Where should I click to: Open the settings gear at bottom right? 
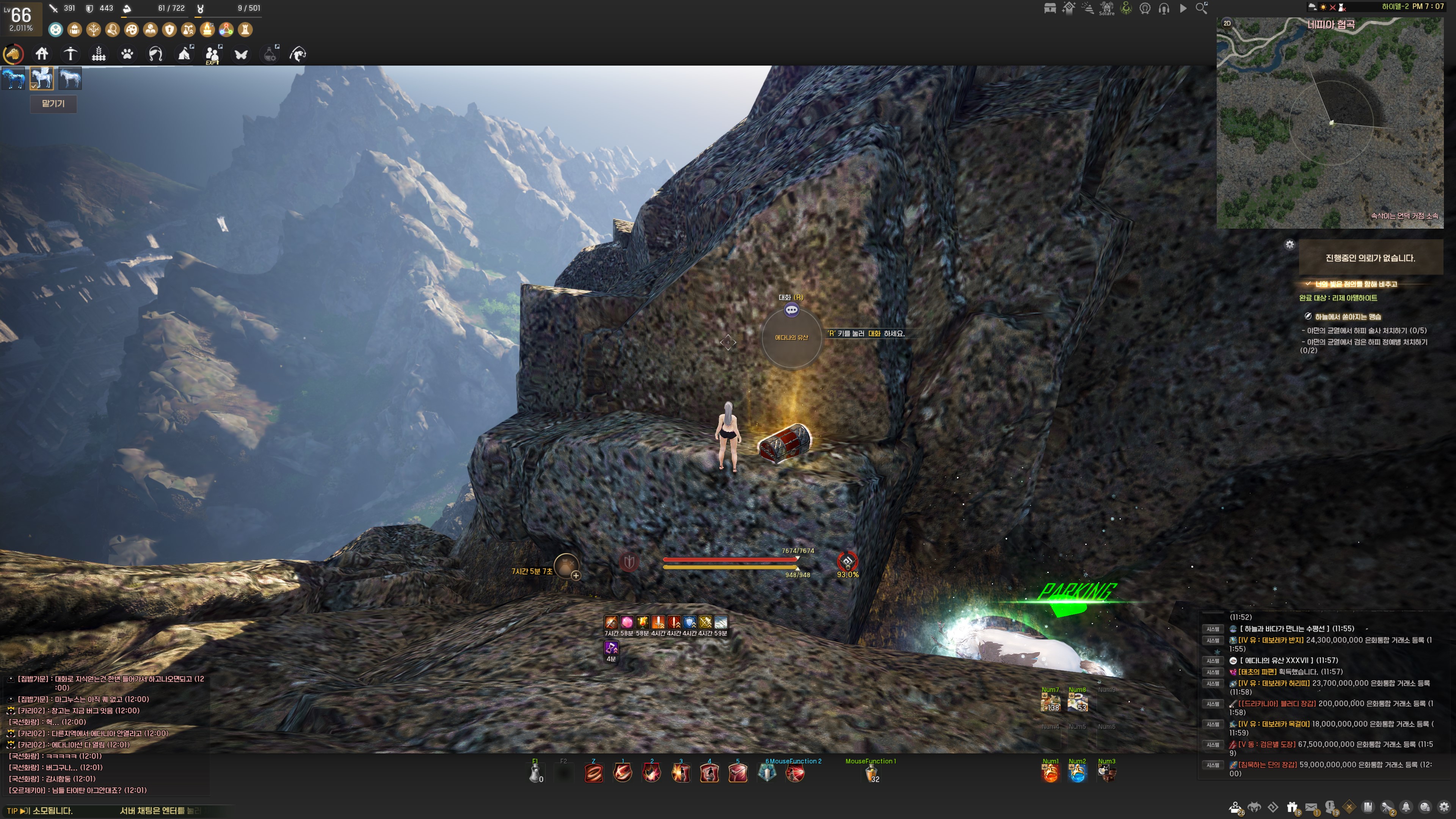[1444, 807]
